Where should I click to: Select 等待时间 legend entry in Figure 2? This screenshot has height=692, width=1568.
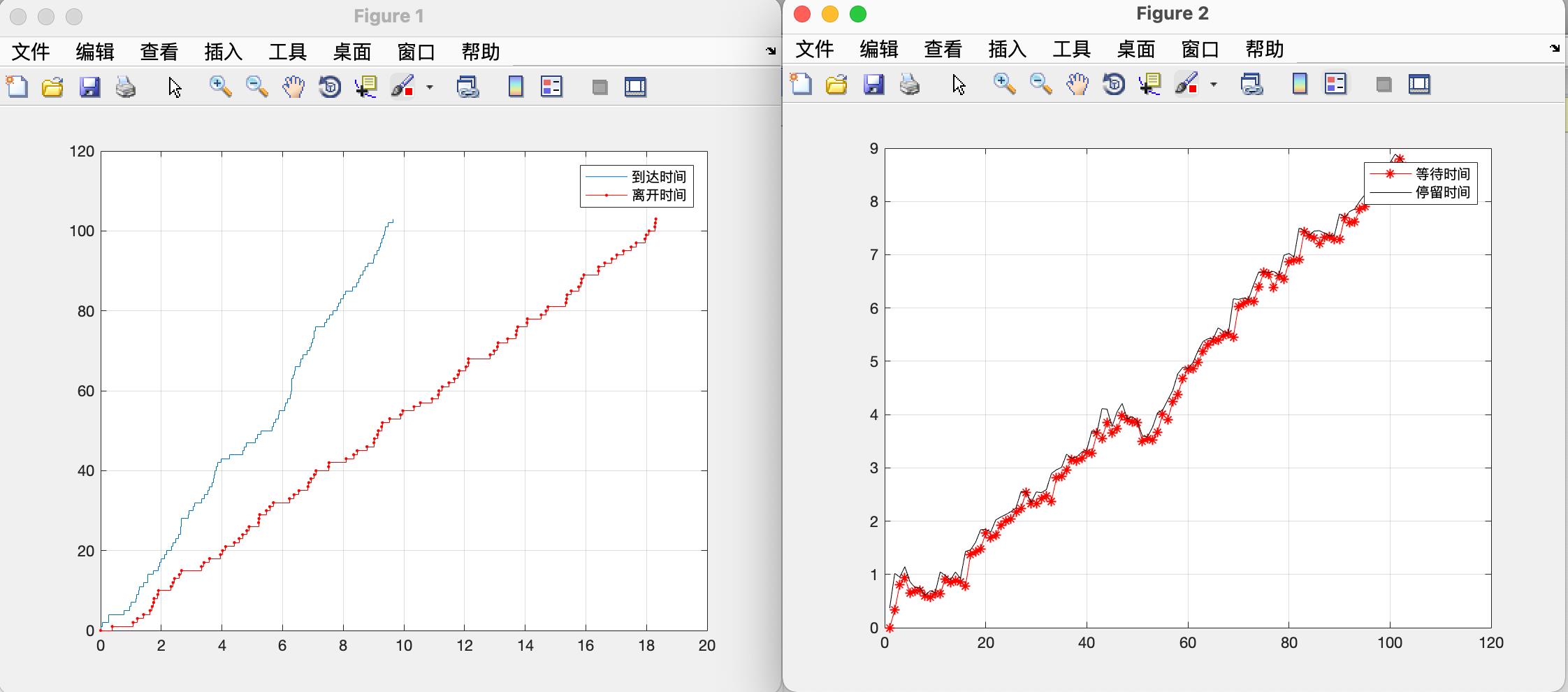point(1421,174)
